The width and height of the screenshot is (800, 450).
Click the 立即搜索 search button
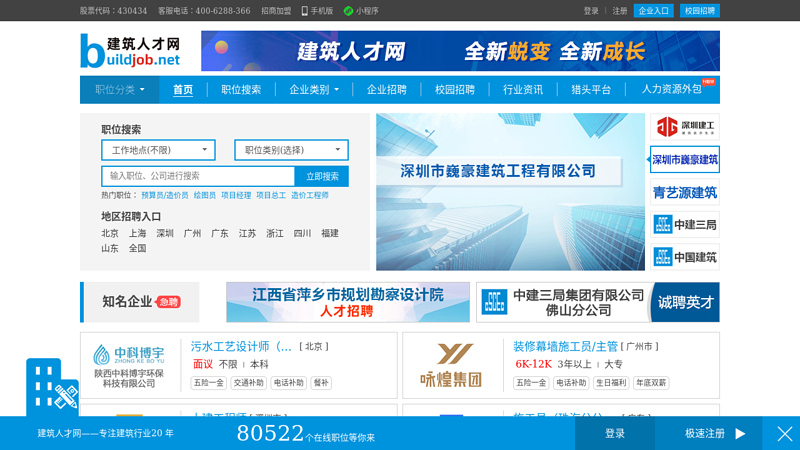pyautogui.click(x=322, y=176)
